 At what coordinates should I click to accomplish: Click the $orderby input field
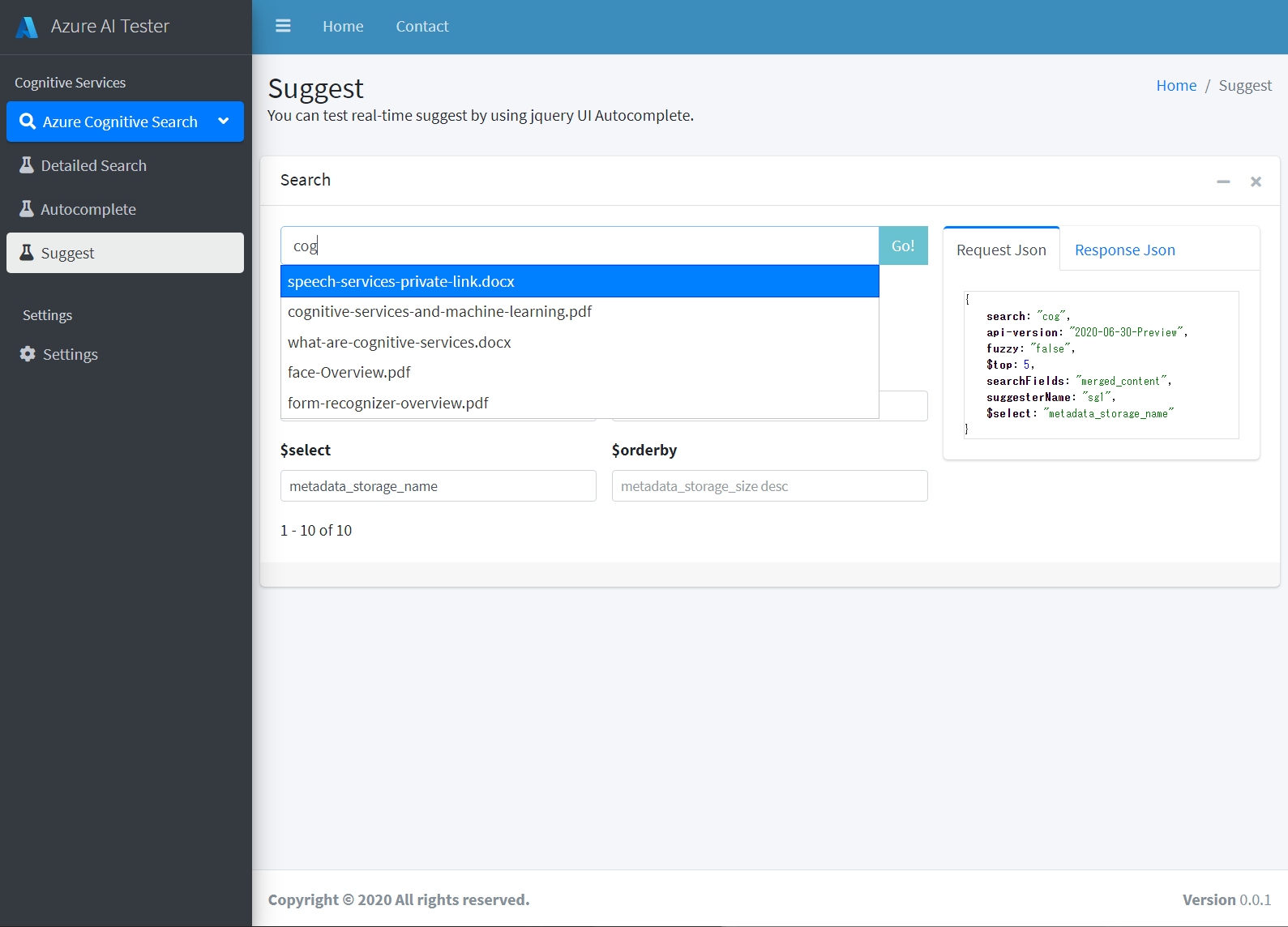770,486
